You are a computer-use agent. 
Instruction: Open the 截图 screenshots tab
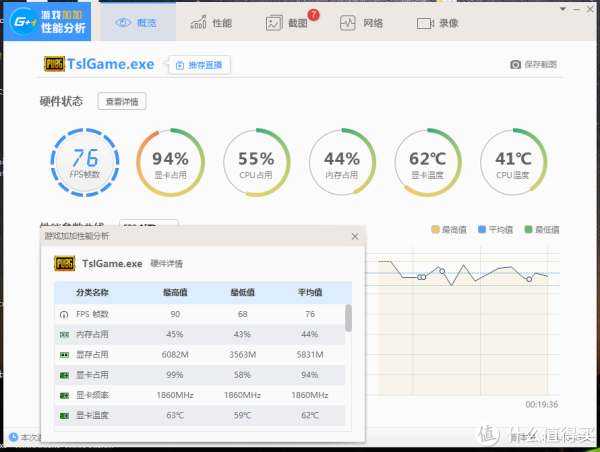click(x=289, y=23)
